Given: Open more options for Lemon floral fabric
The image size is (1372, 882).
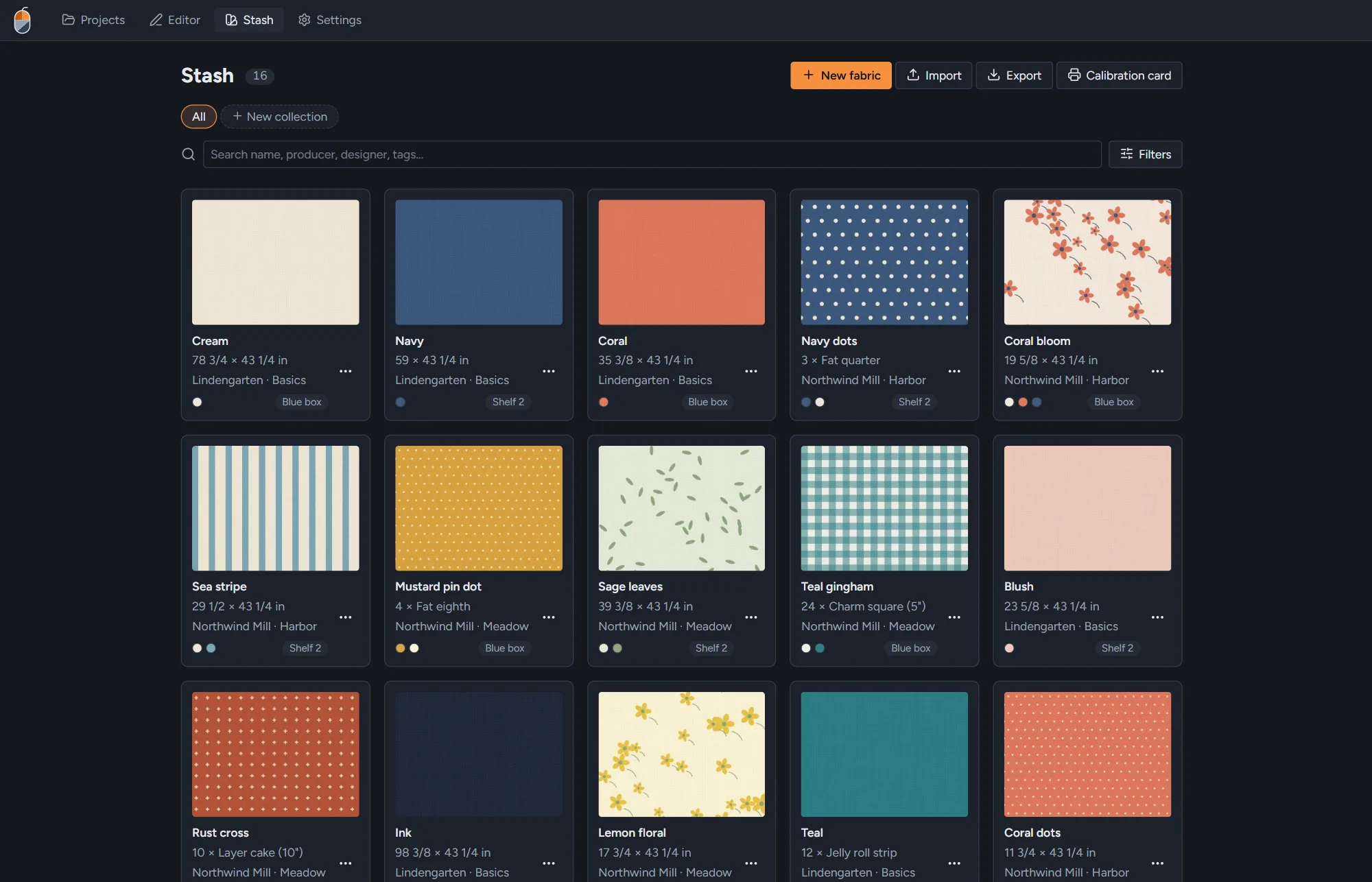Looking at the screenshot, I should (x=751, y=863).
